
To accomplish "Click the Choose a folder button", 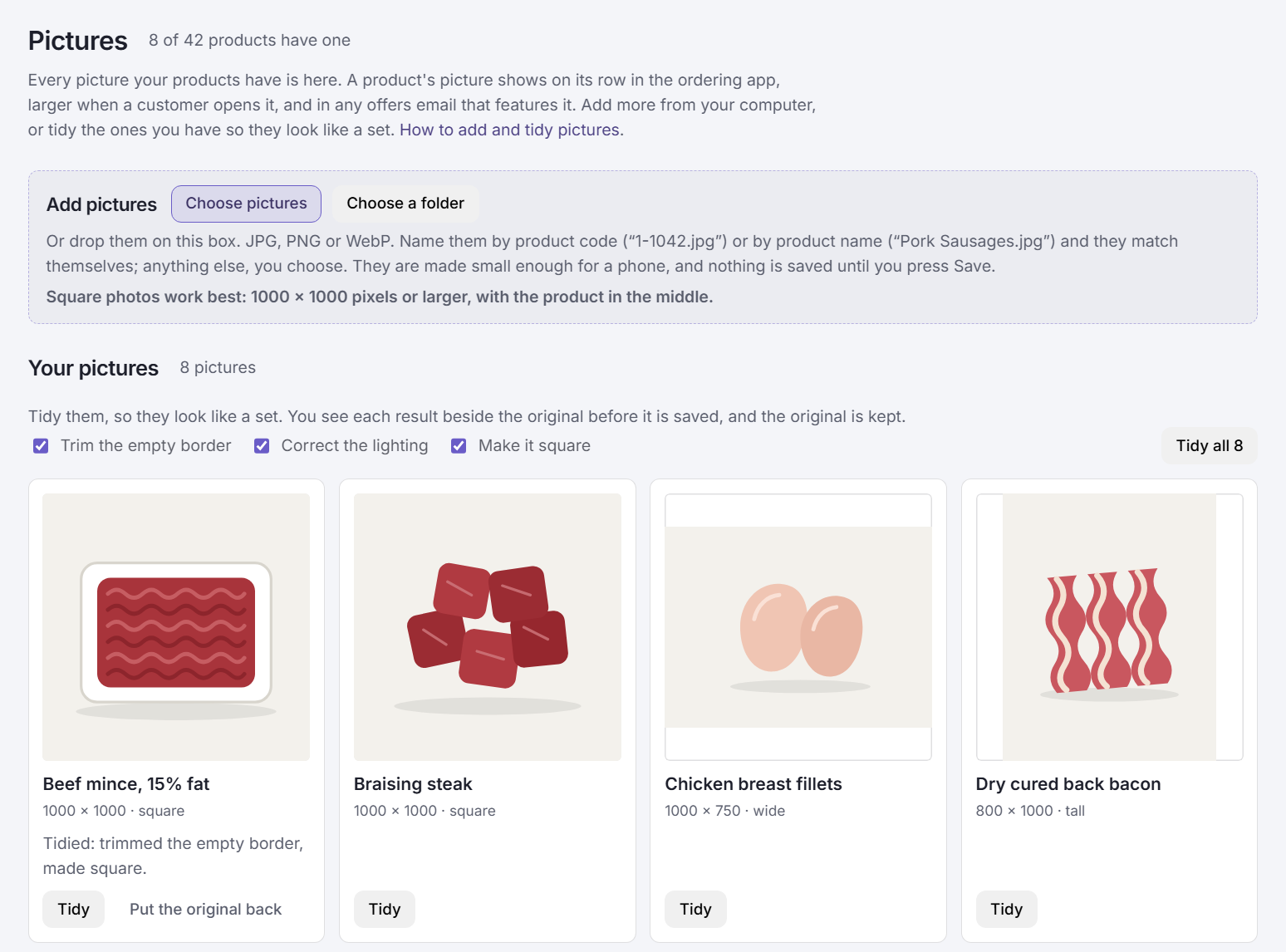I will tap(405, 204).
